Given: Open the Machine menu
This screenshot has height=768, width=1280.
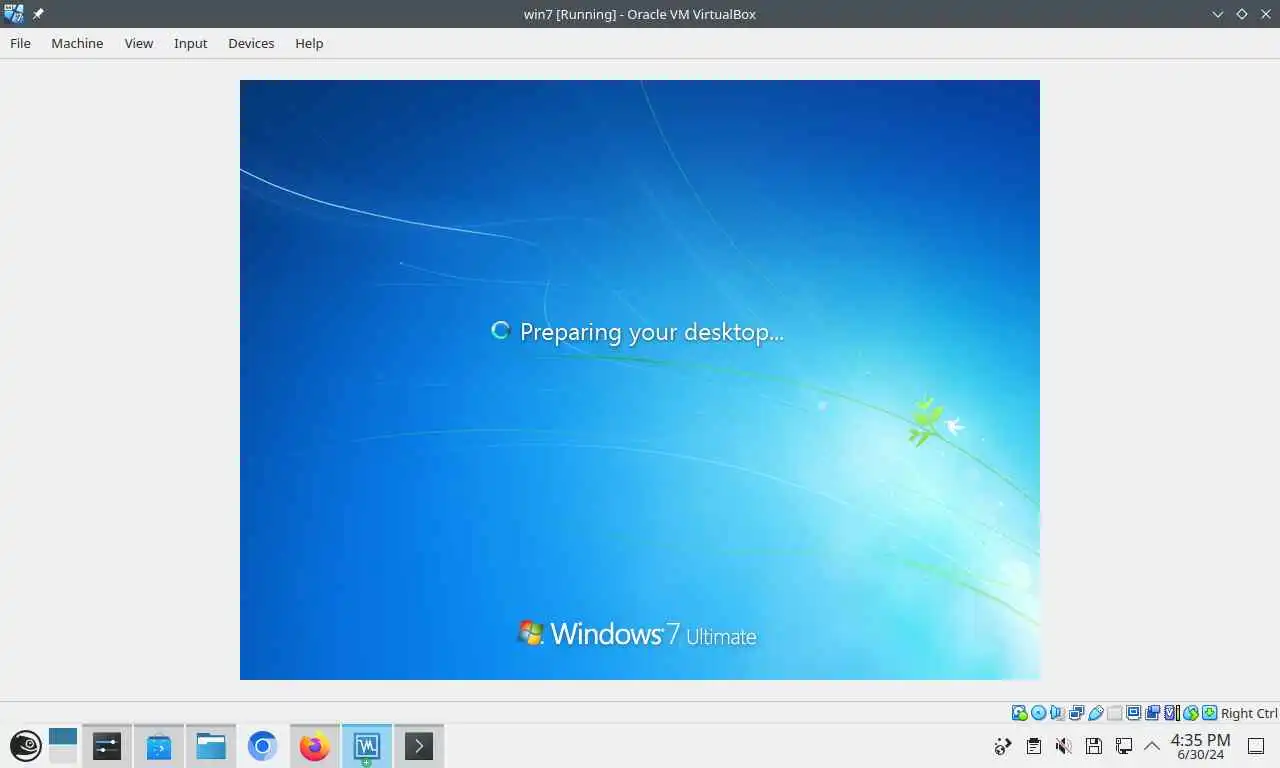Looking at the screenshot, I should pyautogui.click(x=77, y=43).
